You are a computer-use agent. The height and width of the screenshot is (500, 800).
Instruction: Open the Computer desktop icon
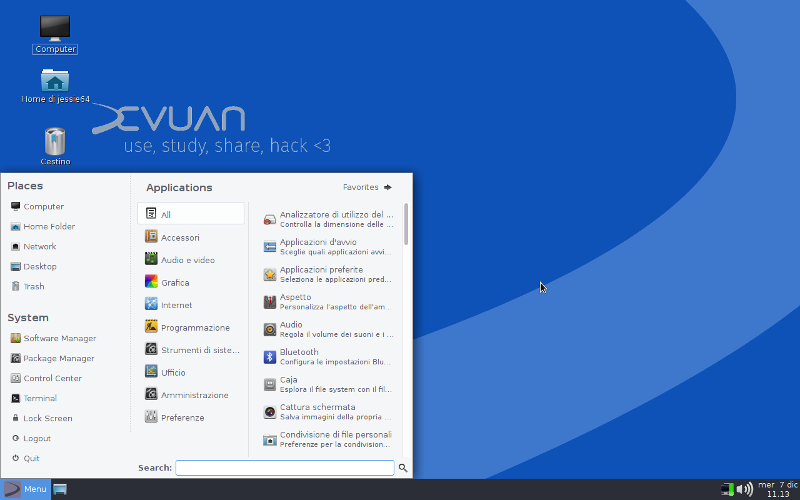[55, 34]
